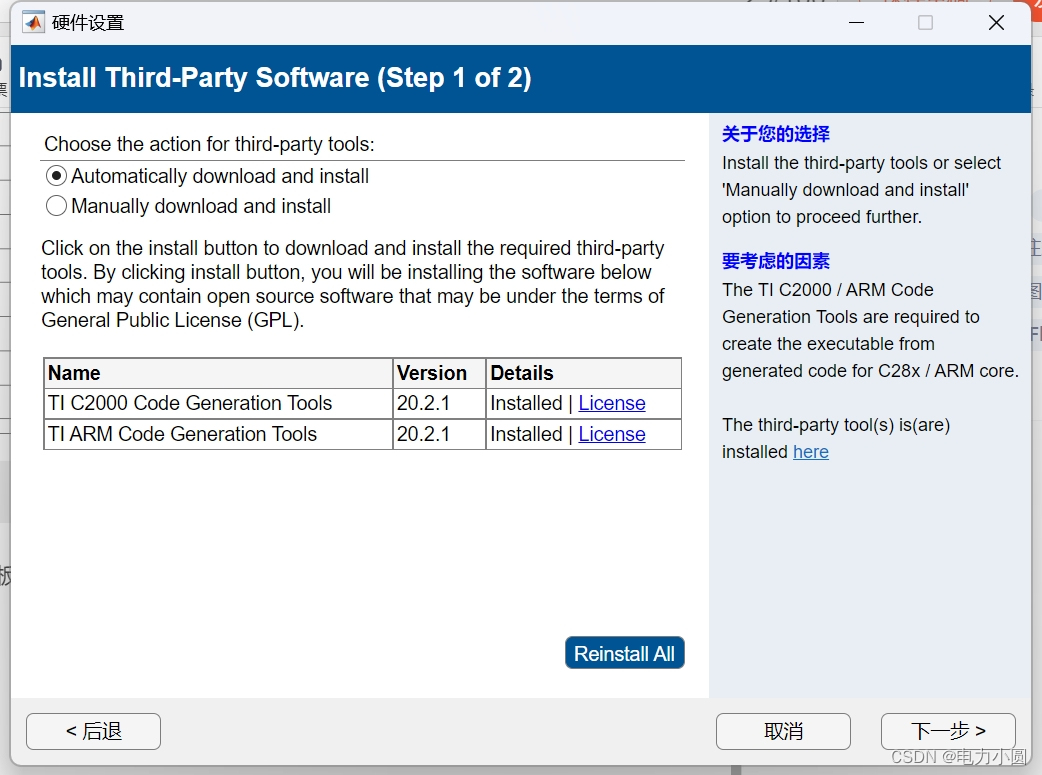Click the Install Third-Party Software step title
The height and width of the screenshot is (775, 1042).
coord(275,78)
